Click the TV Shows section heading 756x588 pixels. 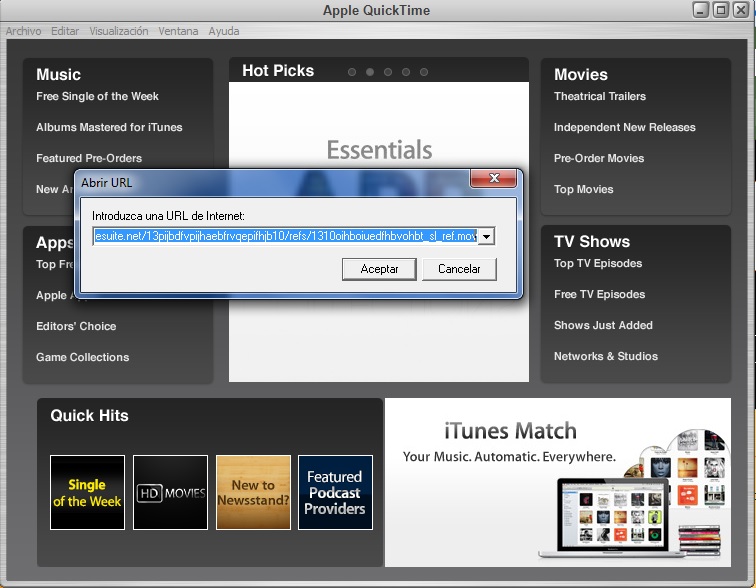[592, 241]
